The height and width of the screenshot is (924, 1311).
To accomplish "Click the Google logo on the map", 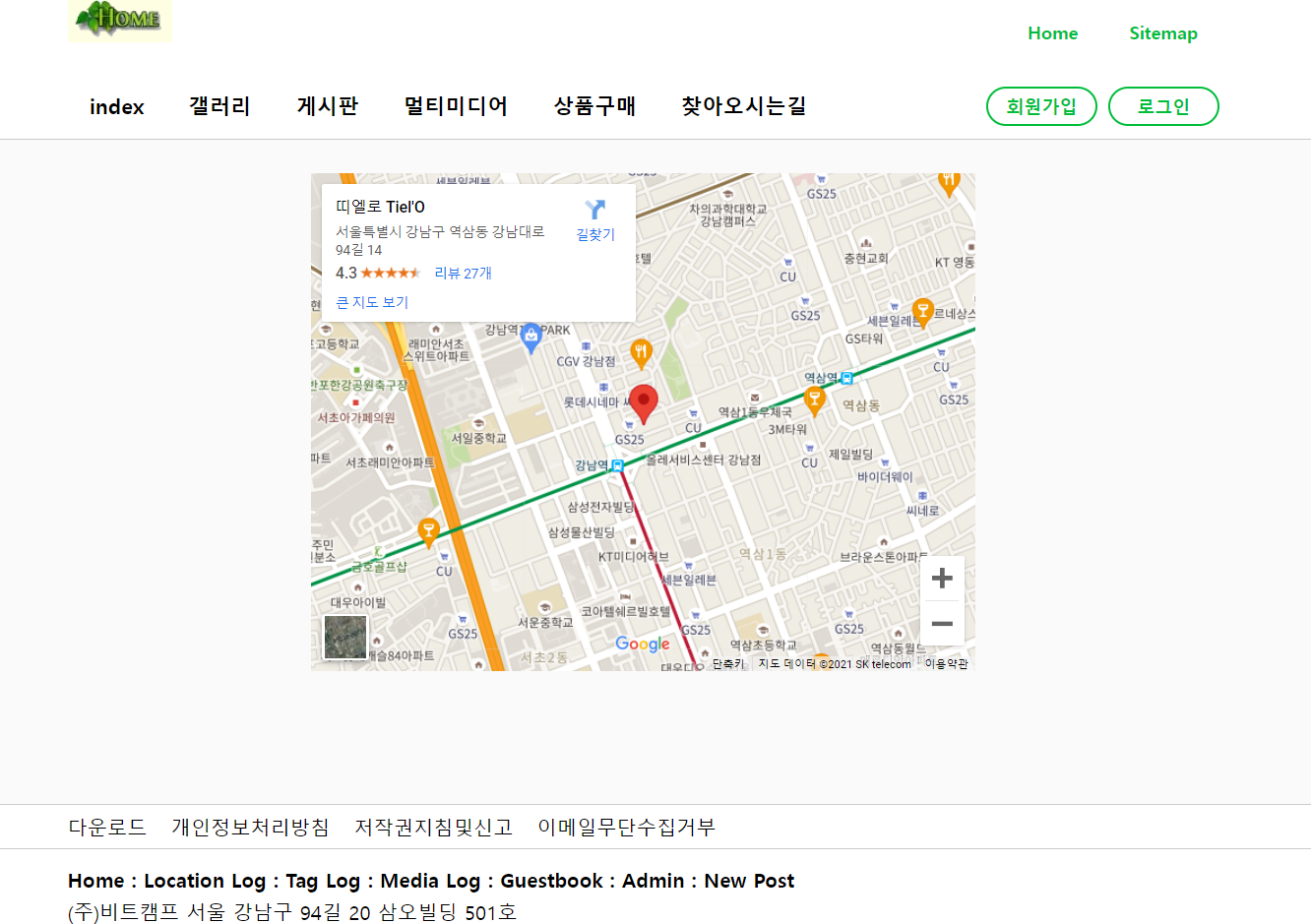I will pos(643,645).
